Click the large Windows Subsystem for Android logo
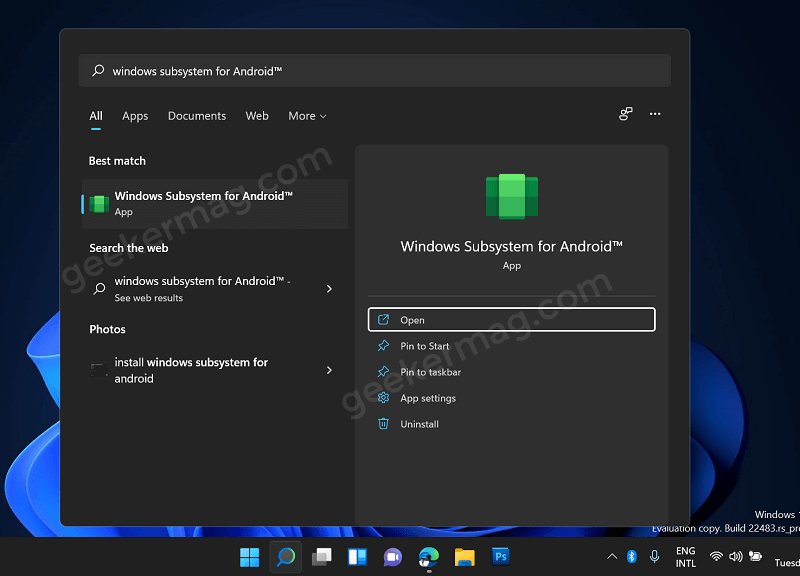This screenshot has width=800, height=576. 512,196
